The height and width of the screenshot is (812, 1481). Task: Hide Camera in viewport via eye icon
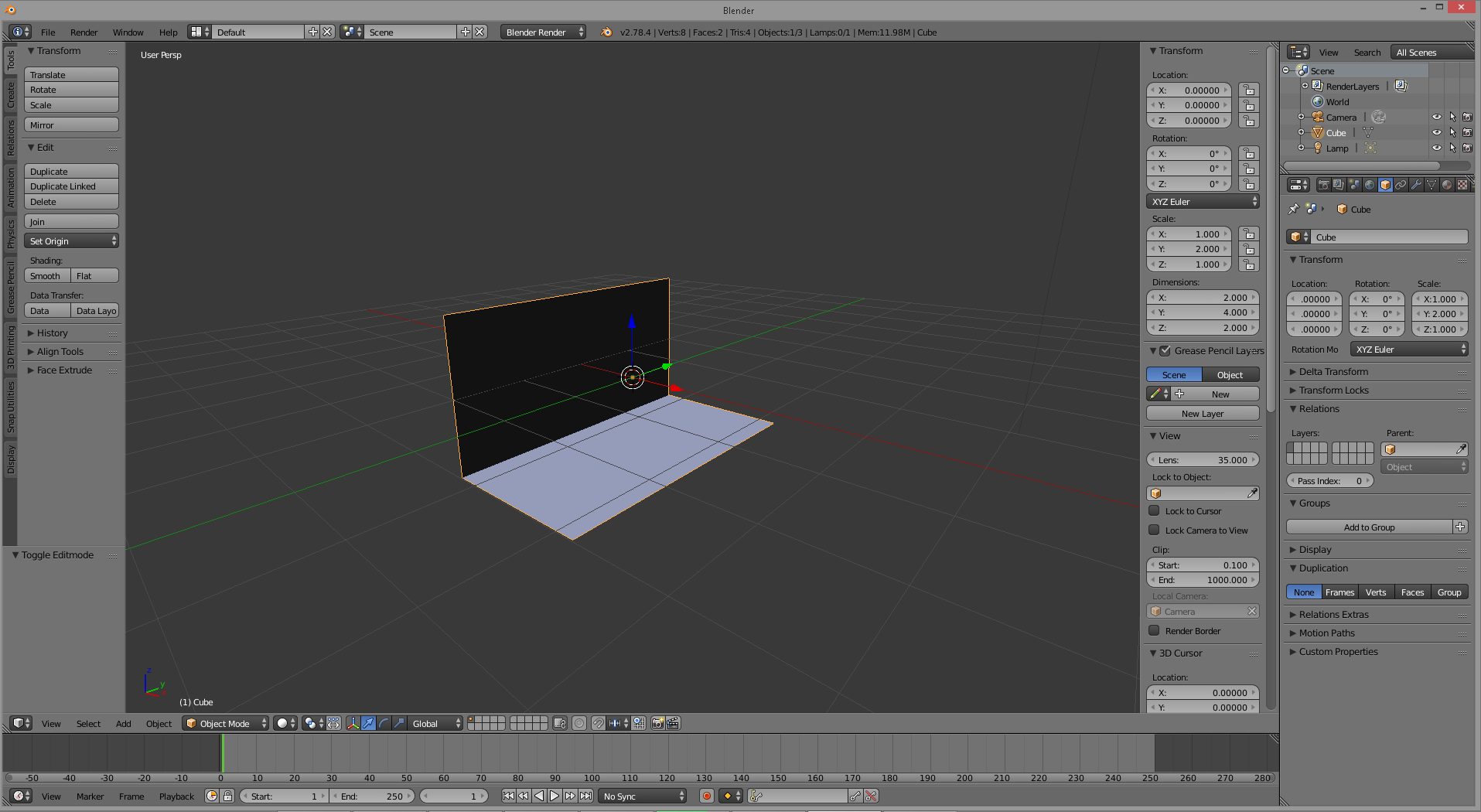(x=1437, y=118)
